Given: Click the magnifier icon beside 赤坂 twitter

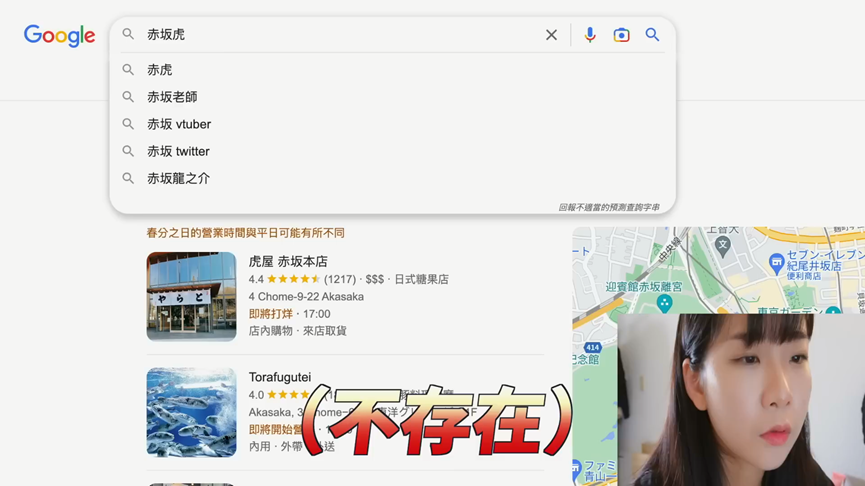Looking at the screenshot, I should (128, 151).
